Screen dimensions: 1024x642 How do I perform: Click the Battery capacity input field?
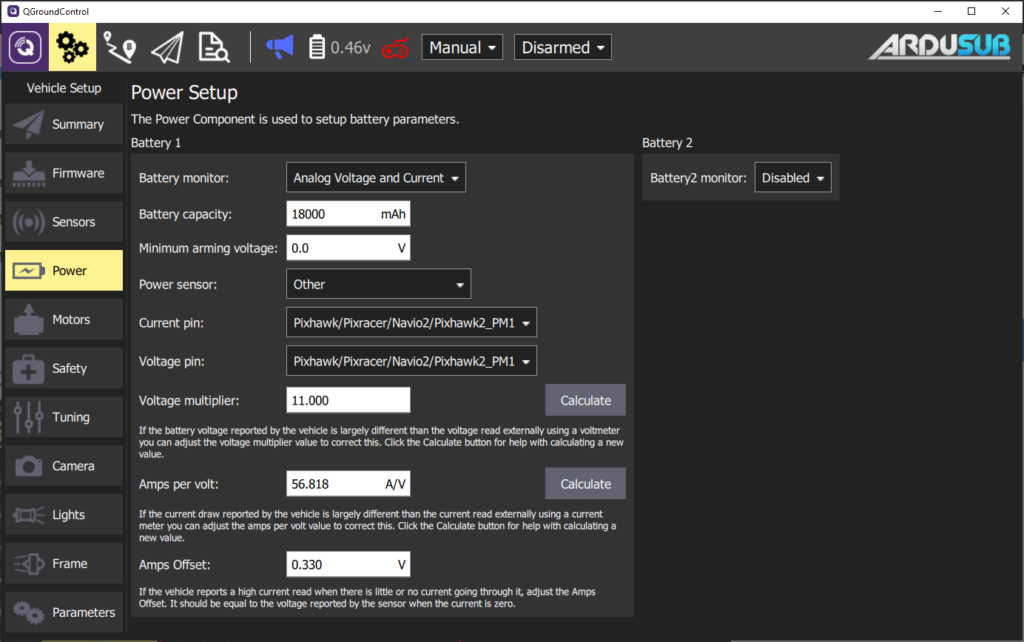[347, 213]
